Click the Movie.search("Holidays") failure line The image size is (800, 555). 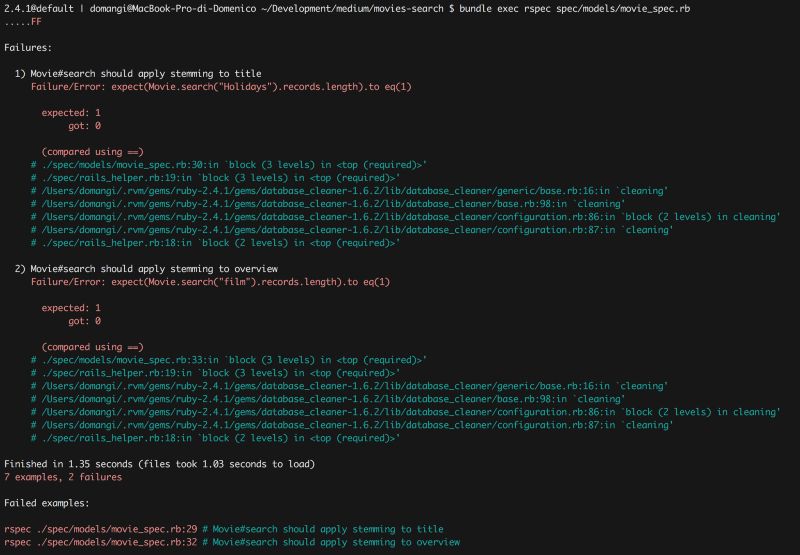[x=221, y=87]
